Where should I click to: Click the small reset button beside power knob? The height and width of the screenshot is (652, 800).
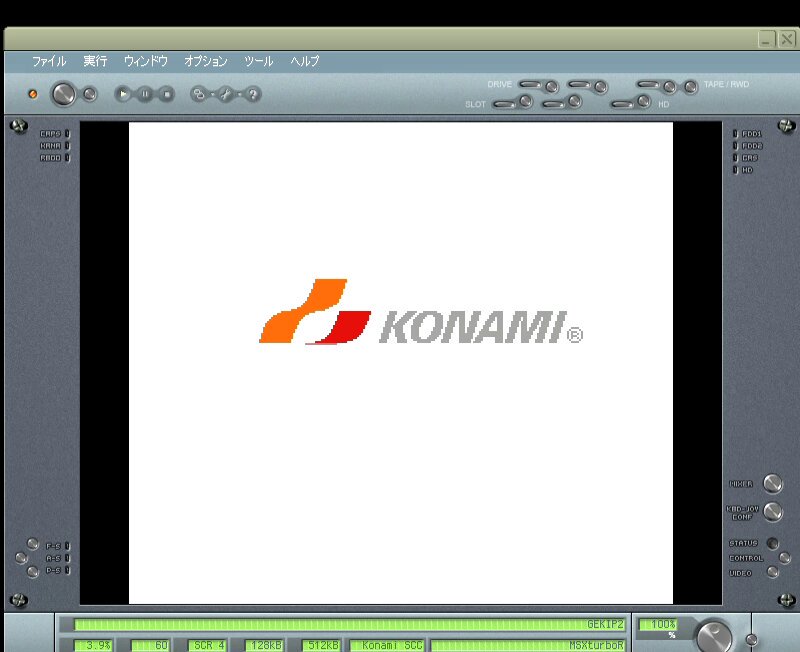pyautogui.click(x=90, y=94)
